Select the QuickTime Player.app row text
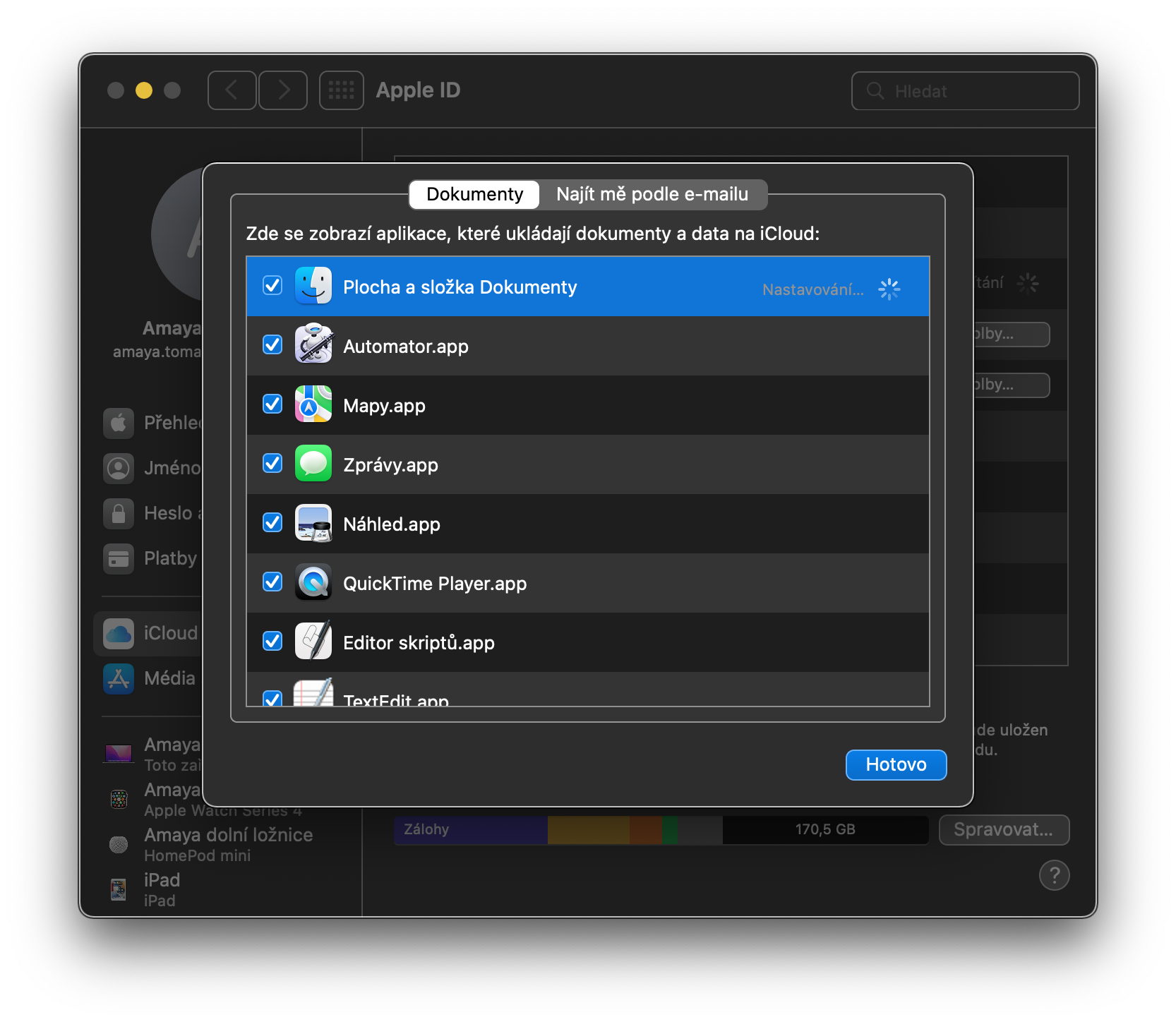This screenshot has width=1176, height=1022. [x=435, y=584]
